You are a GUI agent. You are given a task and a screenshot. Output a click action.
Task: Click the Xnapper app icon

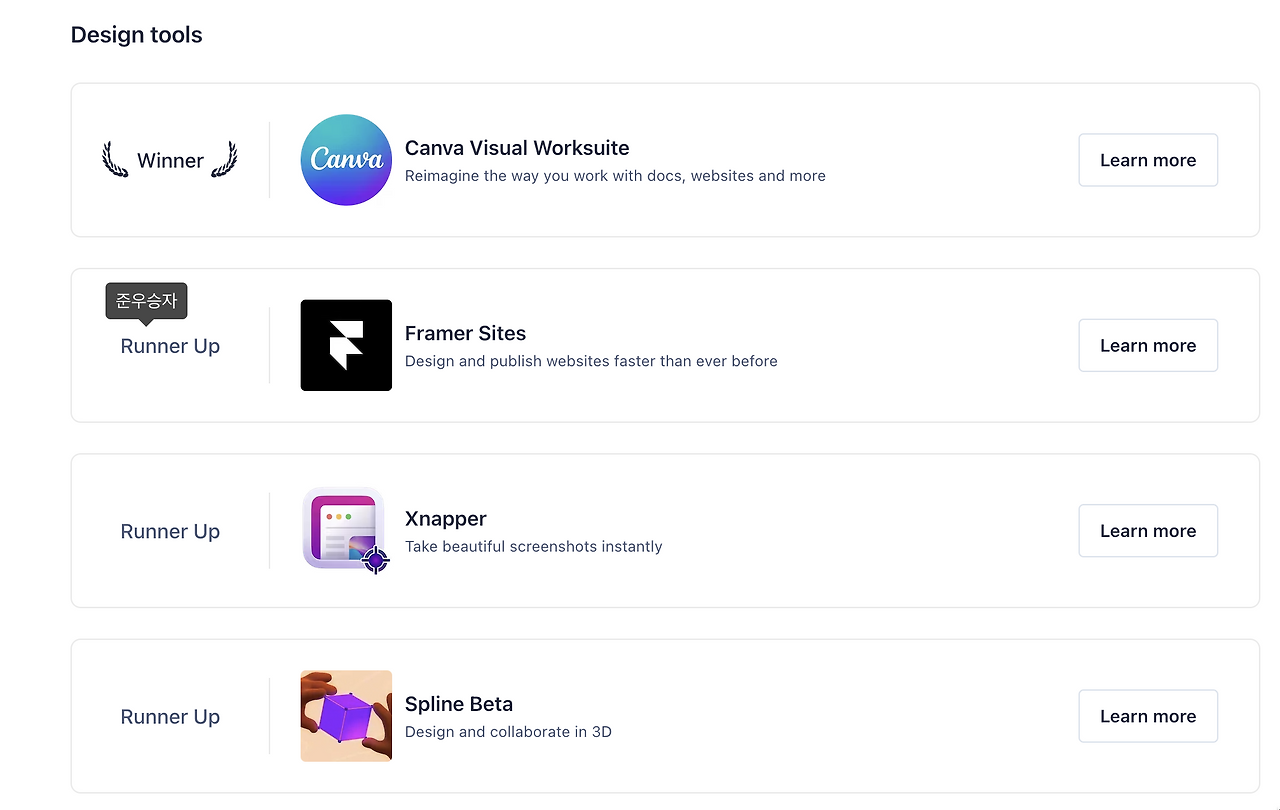[x=346, y=530]
